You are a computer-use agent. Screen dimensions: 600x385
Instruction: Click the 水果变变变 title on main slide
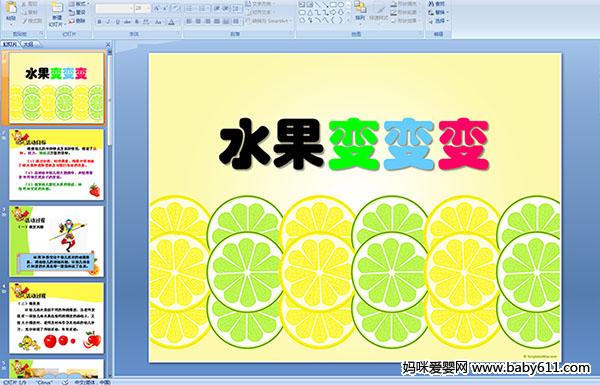pyautogui.click(x=354, y=144)
